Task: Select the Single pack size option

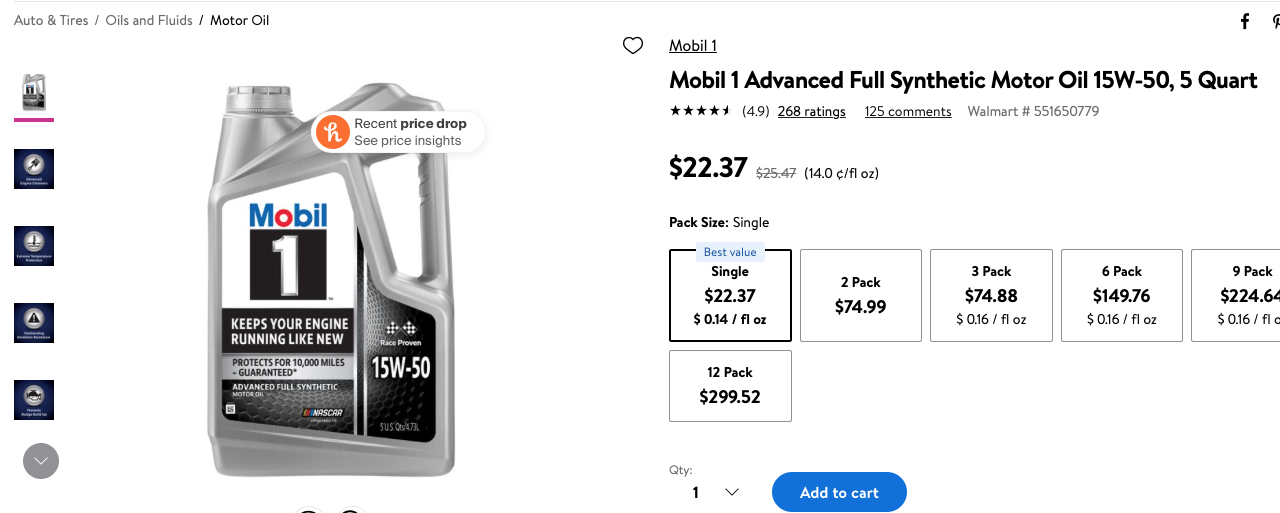Action: (730, 296)
